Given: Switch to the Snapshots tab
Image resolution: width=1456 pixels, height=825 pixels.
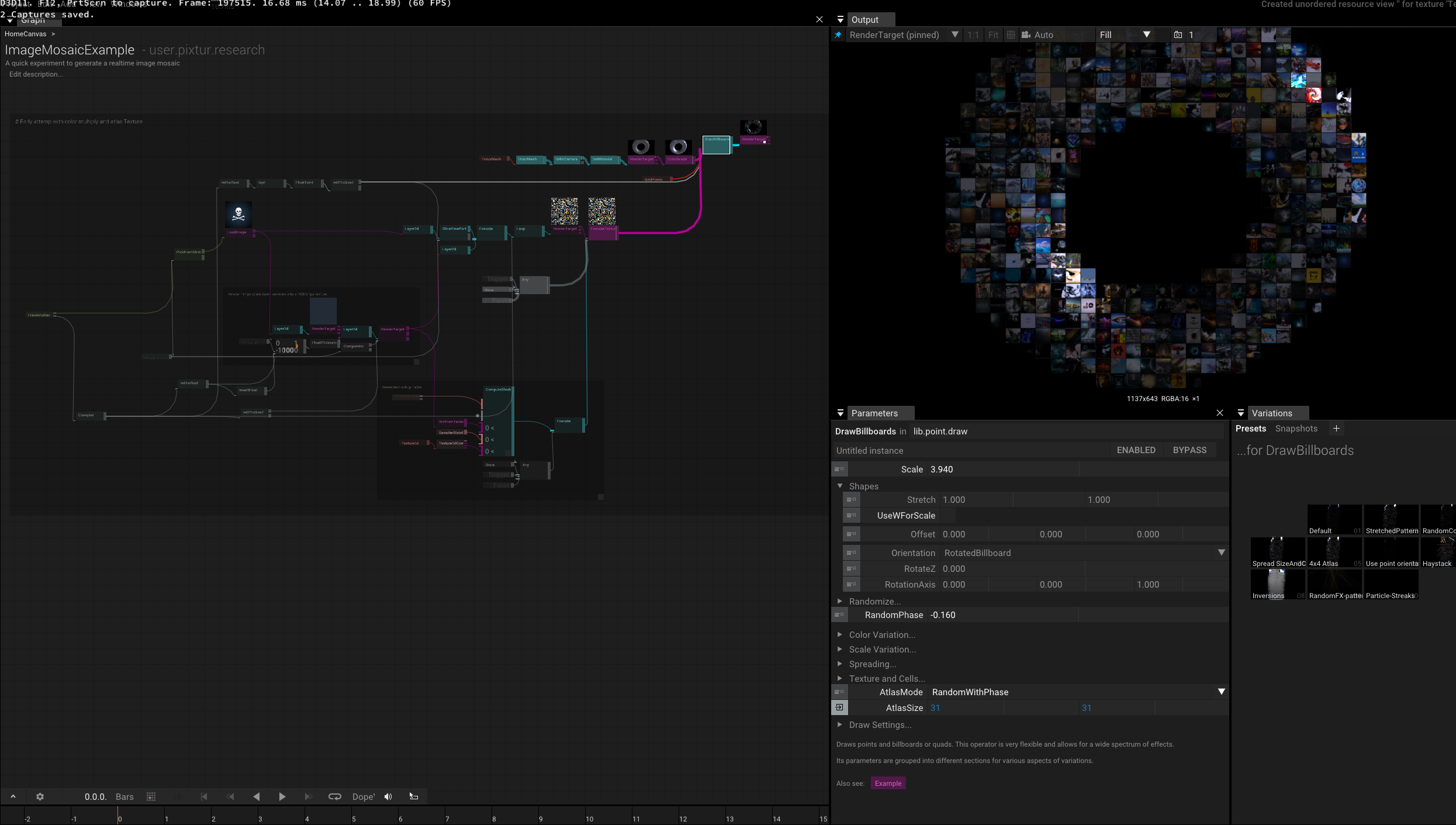Looking at the screenshot, I should click(x=1296, y=429).
